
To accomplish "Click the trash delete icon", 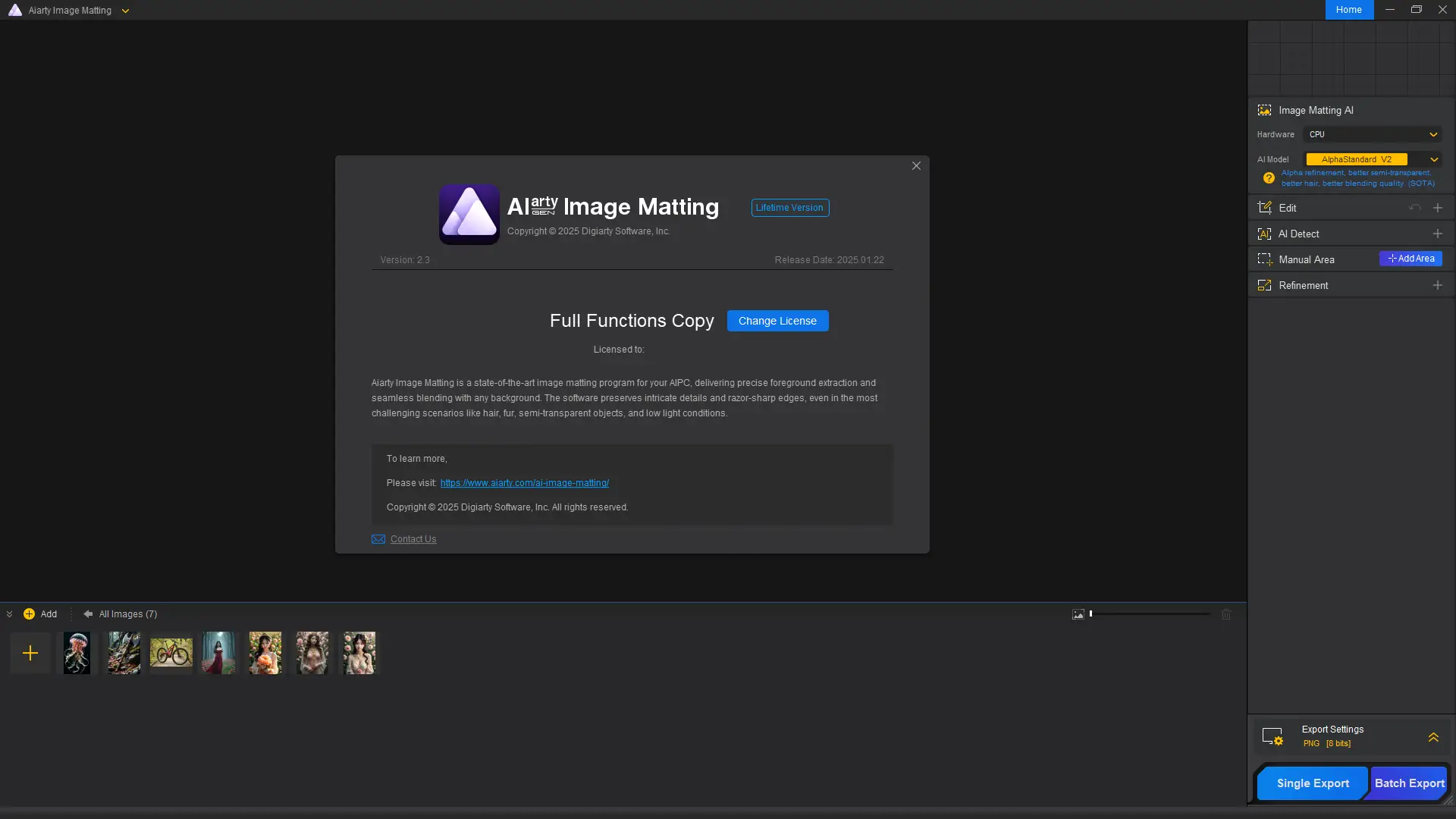I will [1226, 614].
